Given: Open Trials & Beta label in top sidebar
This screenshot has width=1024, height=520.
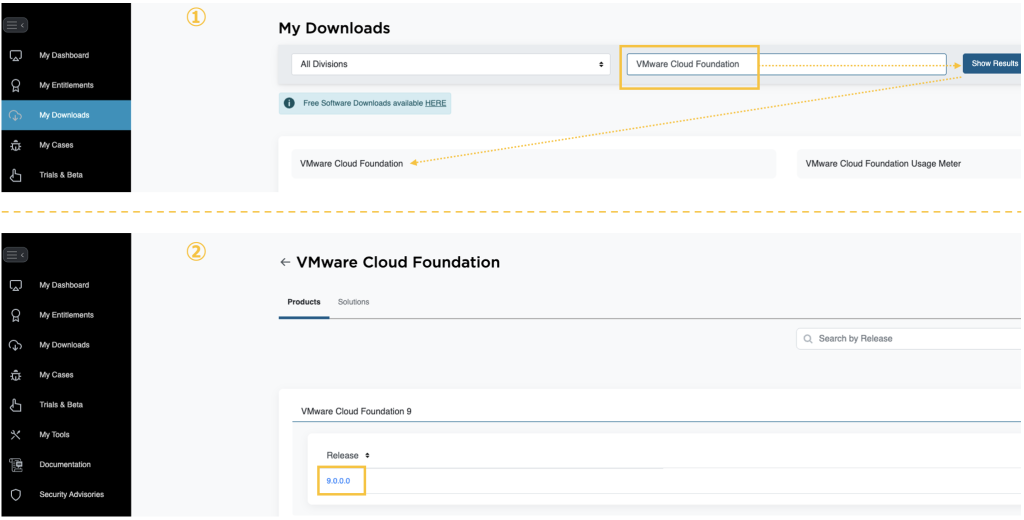Looking at the screenshot, I should coord(61,175).
